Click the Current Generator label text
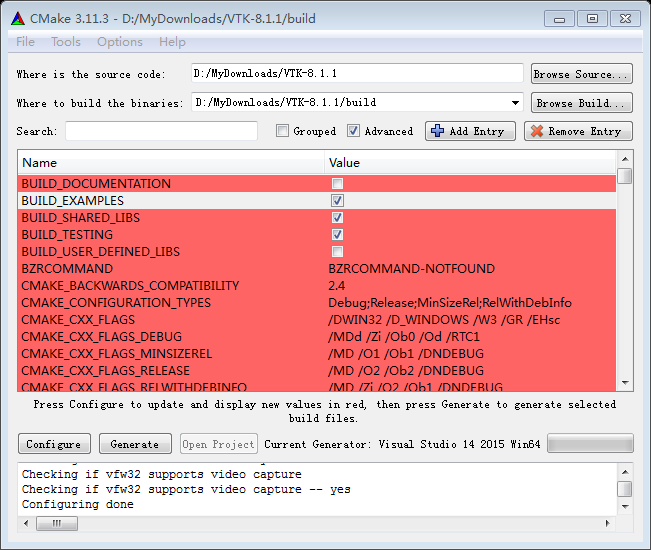The height and width of the screenshot is (550, 651). [x=402, y=444]
